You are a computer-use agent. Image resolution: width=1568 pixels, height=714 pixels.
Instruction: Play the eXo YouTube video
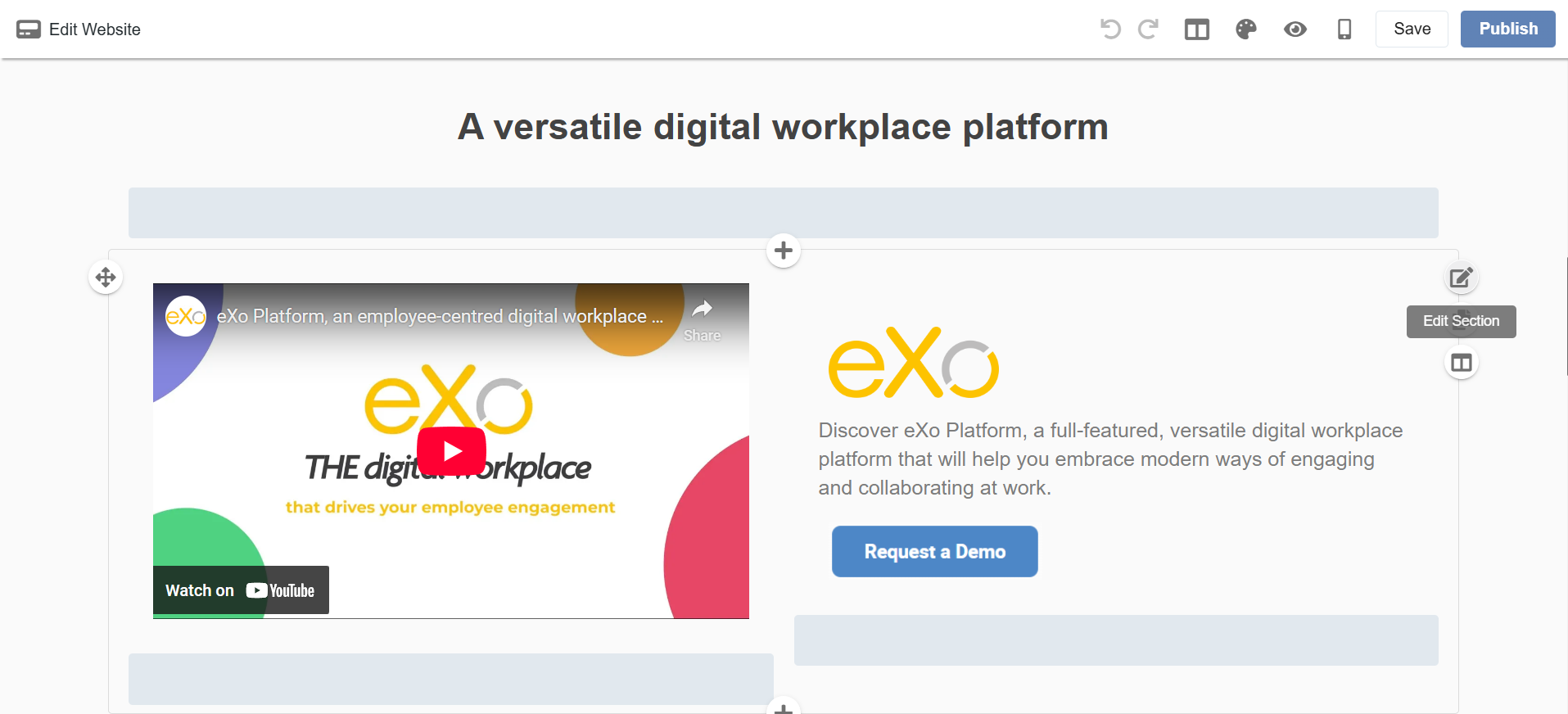coord(451,451)
